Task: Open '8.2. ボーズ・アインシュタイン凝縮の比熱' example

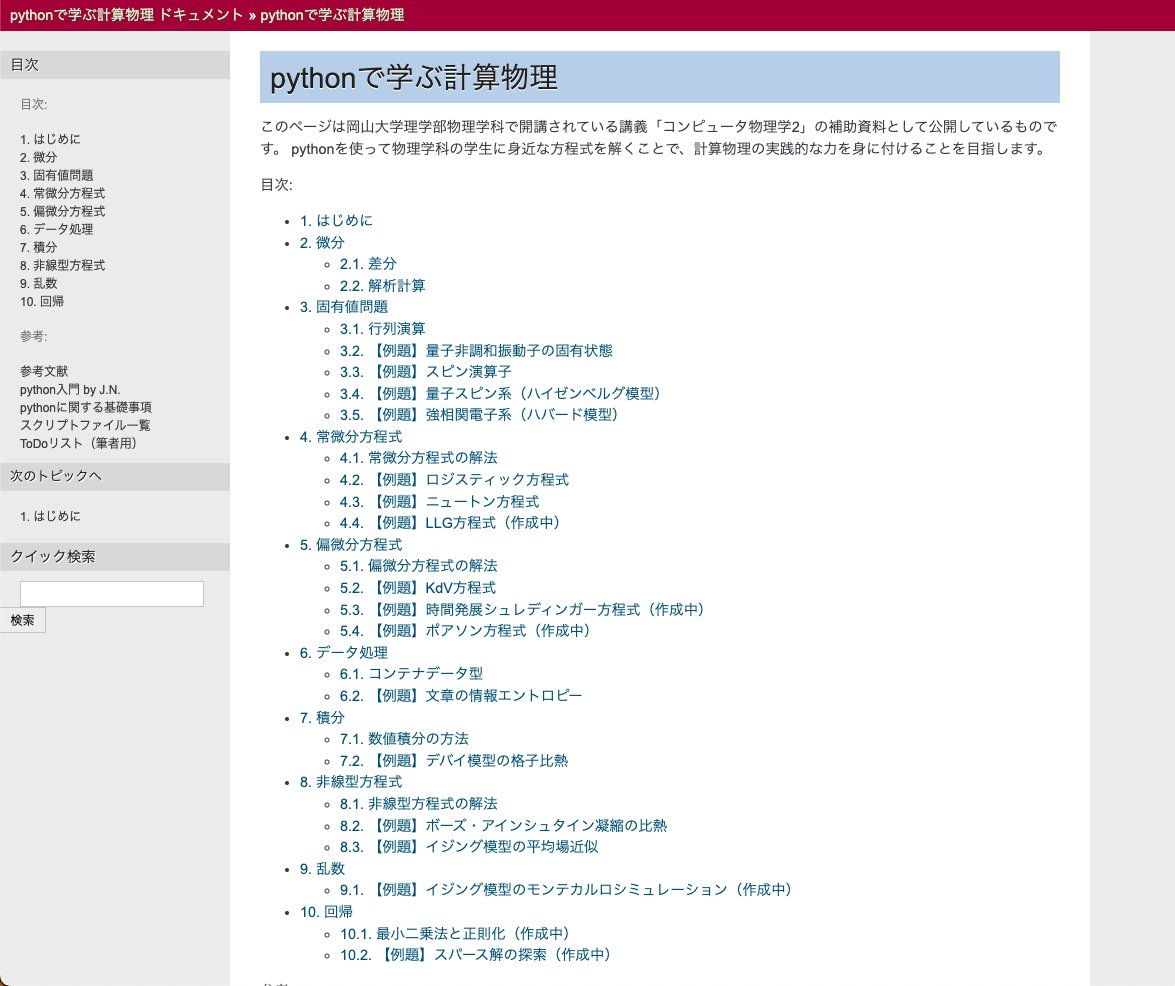Action: coord(504,826)
